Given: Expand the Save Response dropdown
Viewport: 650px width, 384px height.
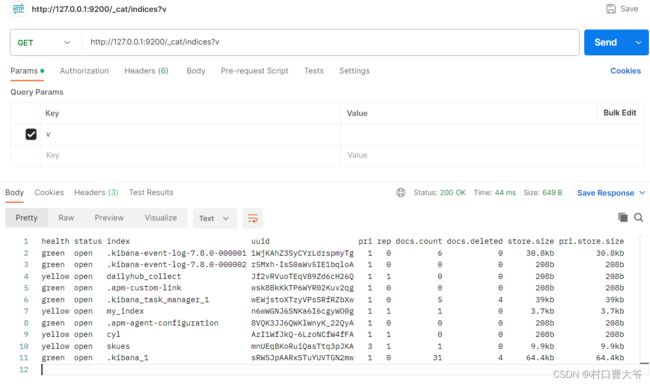Looking at the screenshot, I should pos(642,193).
